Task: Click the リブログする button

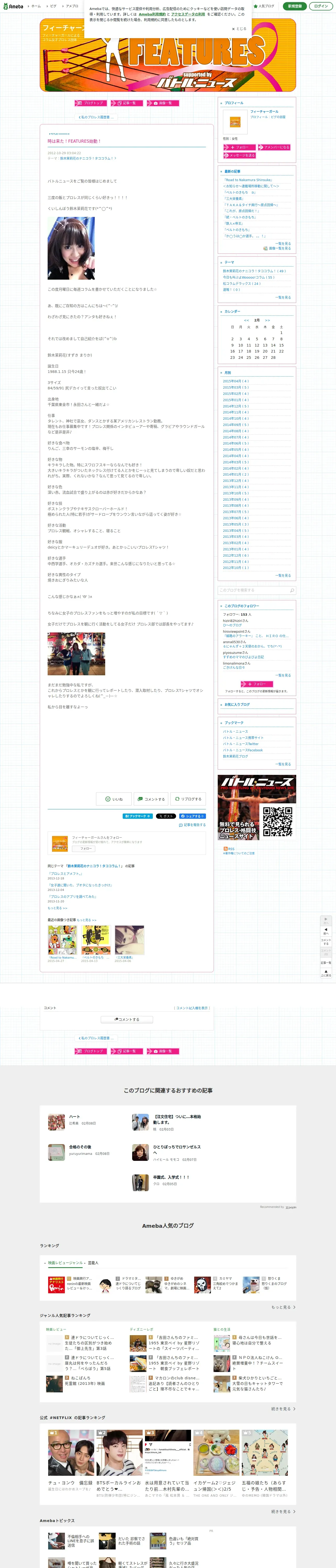Action: pyautogui.click(x=188, y=799)
